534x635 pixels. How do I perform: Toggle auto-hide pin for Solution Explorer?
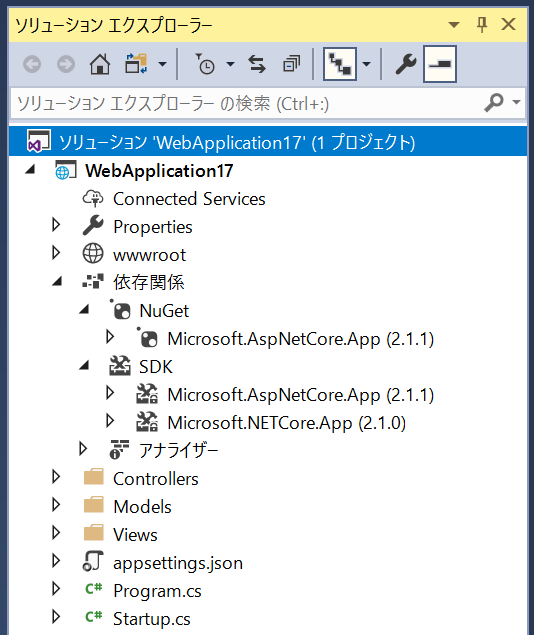(482, 25)
